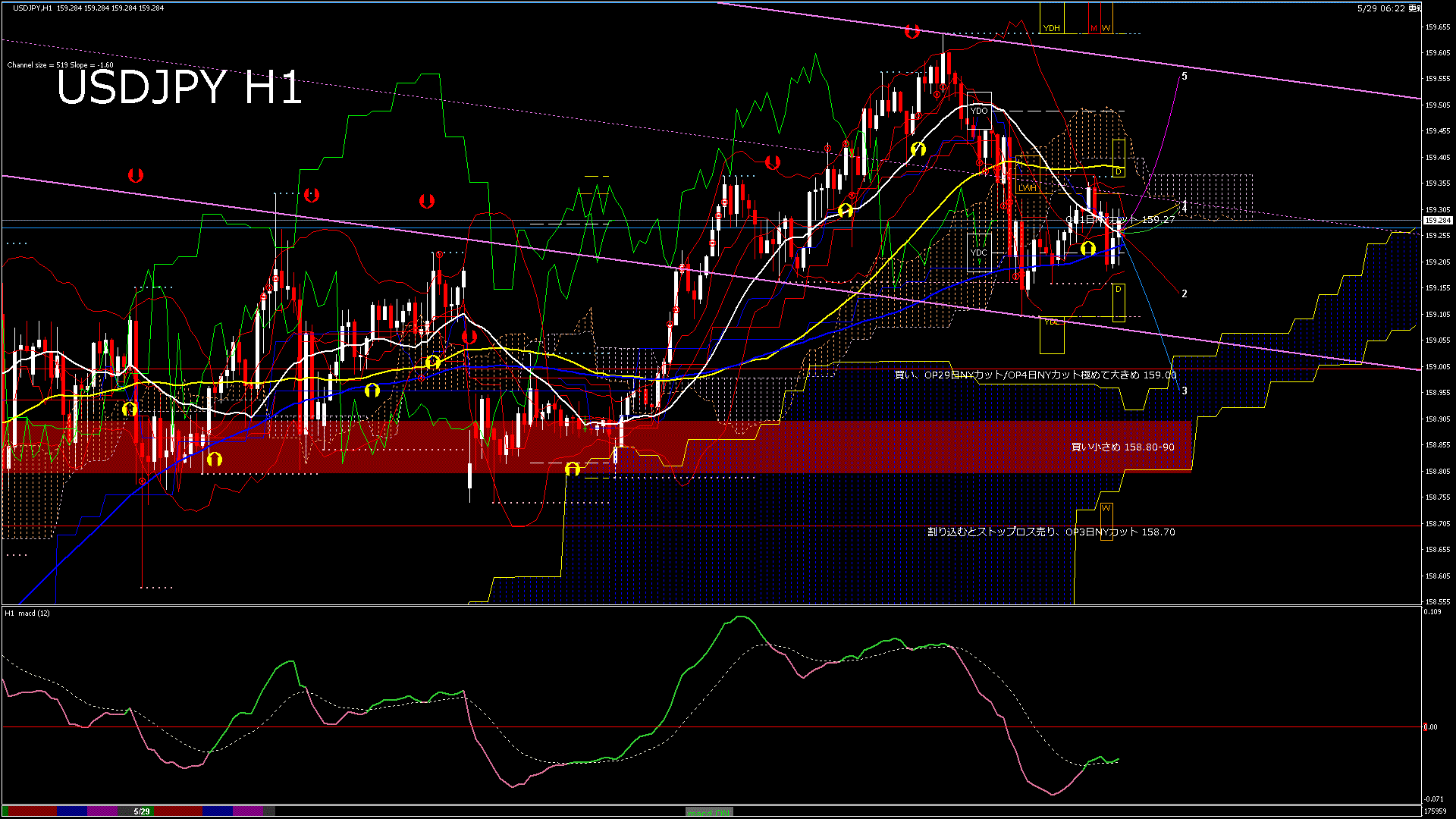Viewport: 1456px width, 819px height.
Task: Click the red down arrow signal below YDH
Action: coord(912,31)
